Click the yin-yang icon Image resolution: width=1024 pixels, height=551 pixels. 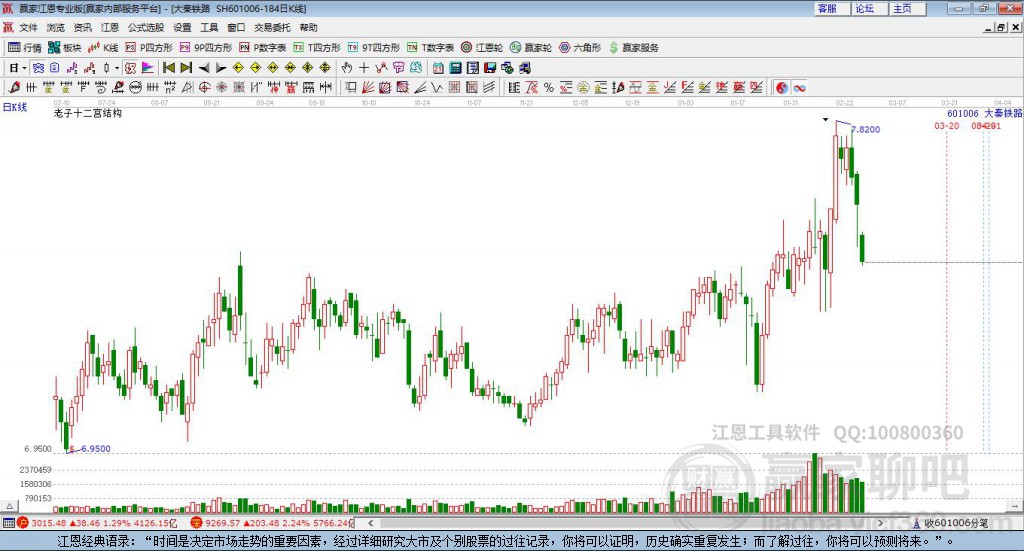[782, 87]
